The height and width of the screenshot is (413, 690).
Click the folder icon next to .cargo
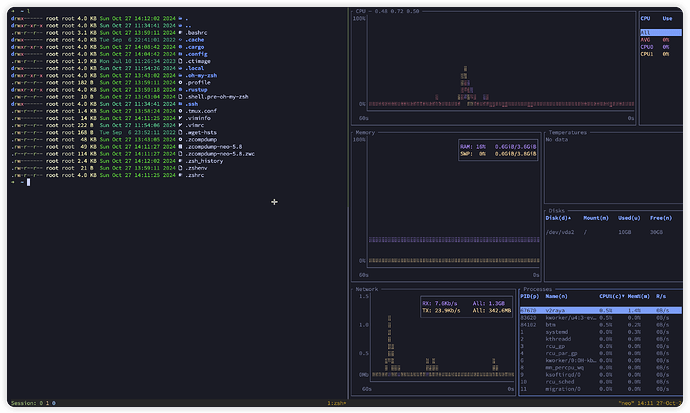point(180,47)
